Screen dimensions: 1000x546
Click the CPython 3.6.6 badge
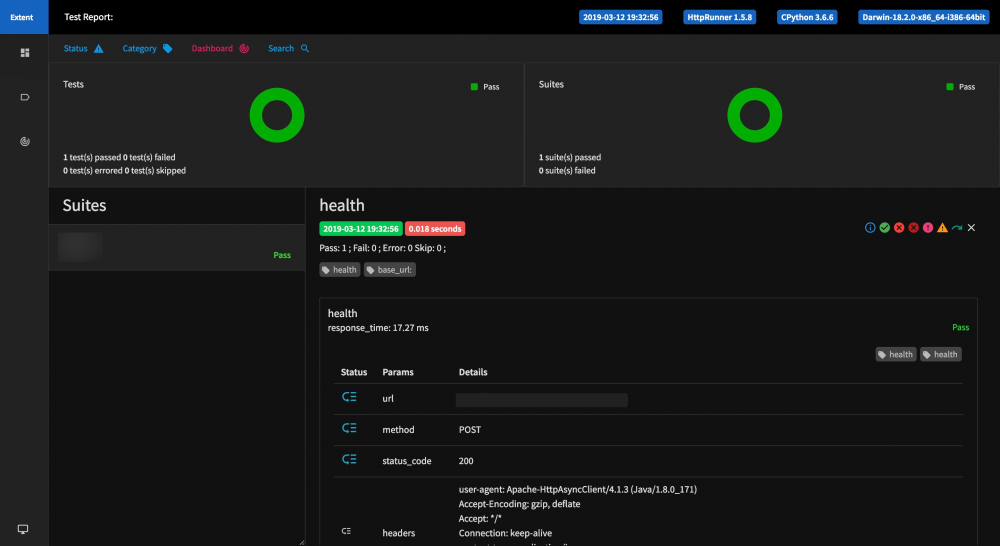click(807, 17)
